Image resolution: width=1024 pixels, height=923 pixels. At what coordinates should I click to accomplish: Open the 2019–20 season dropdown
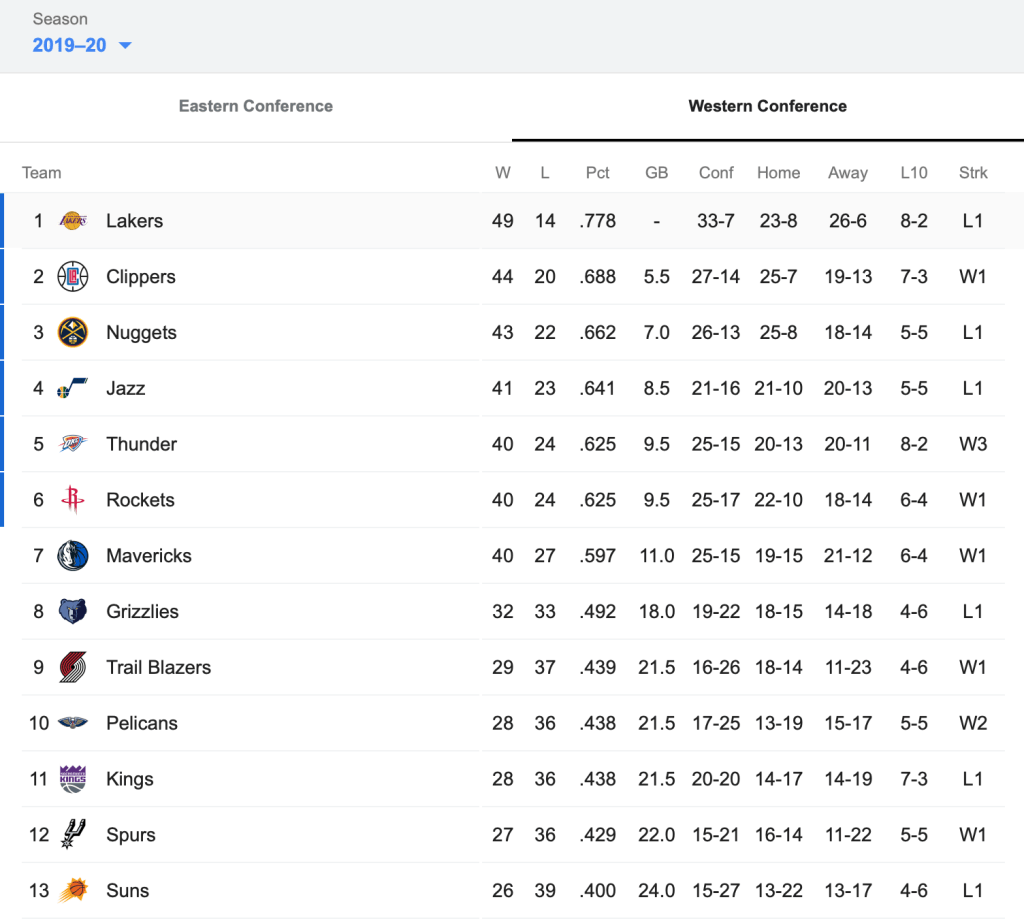tap(70, 45)
